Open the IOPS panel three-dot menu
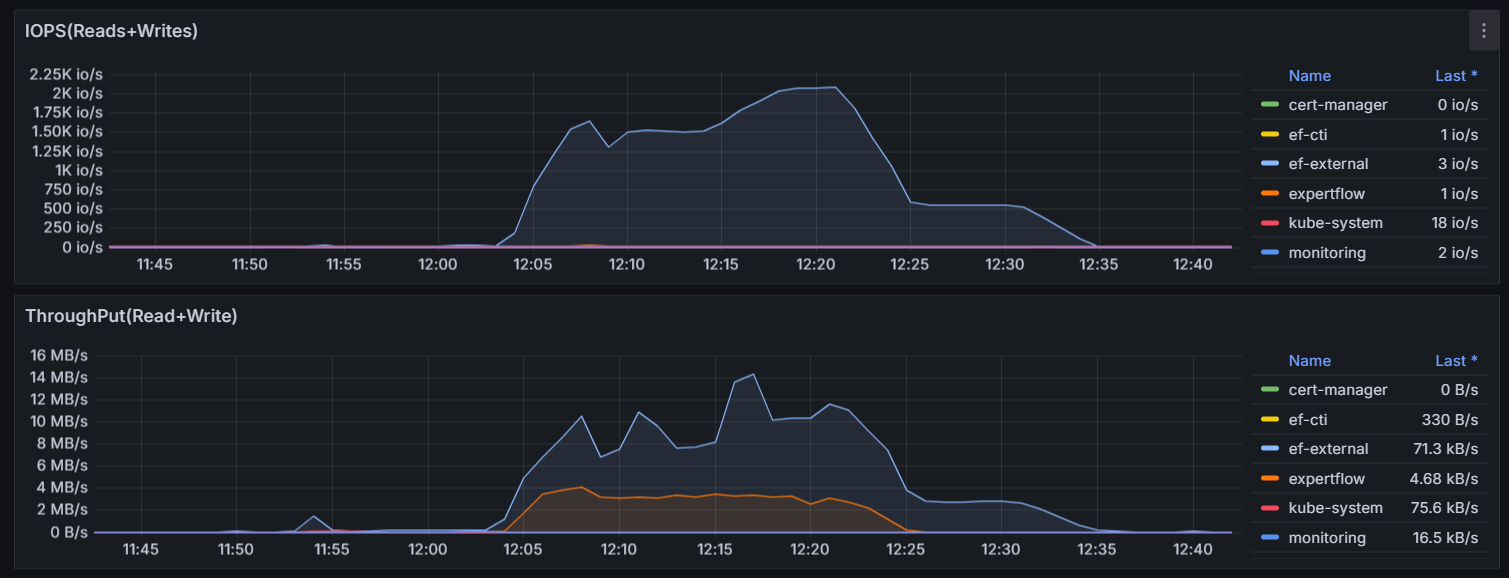This screenshot has width=1509, height=578. (1483, 31)
